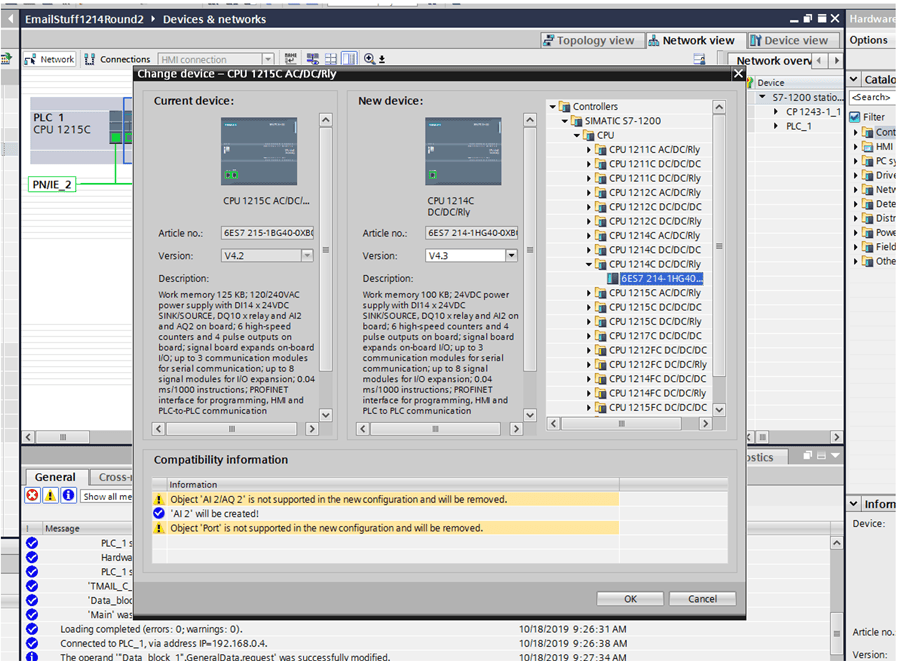Expand PLC_1 row in Network overview
This screenshot has height=665, width=900.
point(775,126)
